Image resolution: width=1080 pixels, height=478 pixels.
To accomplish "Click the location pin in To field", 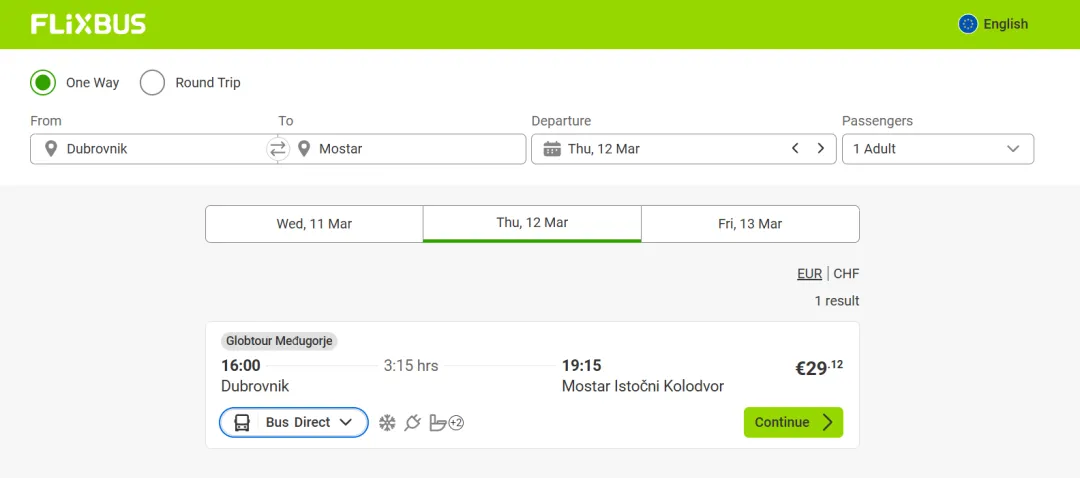I will 303,149.
